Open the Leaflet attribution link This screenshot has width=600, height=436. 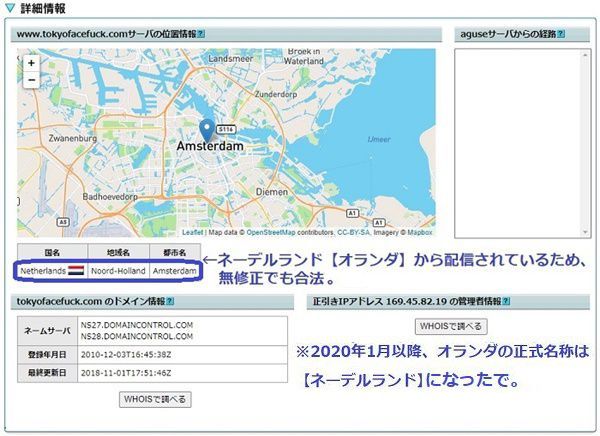pos(192,232)
